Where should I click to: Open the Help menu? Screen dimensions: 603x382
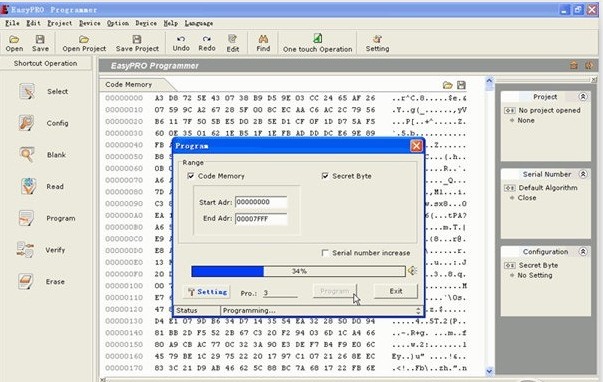click(170, 23)
